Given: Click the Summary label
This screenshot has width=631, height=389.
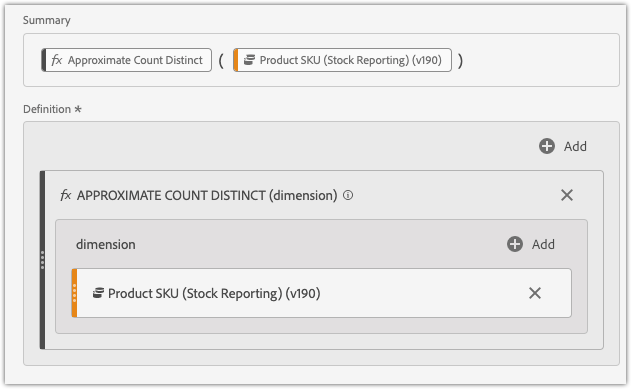Looking at the screenshot, I should [47, 20].
